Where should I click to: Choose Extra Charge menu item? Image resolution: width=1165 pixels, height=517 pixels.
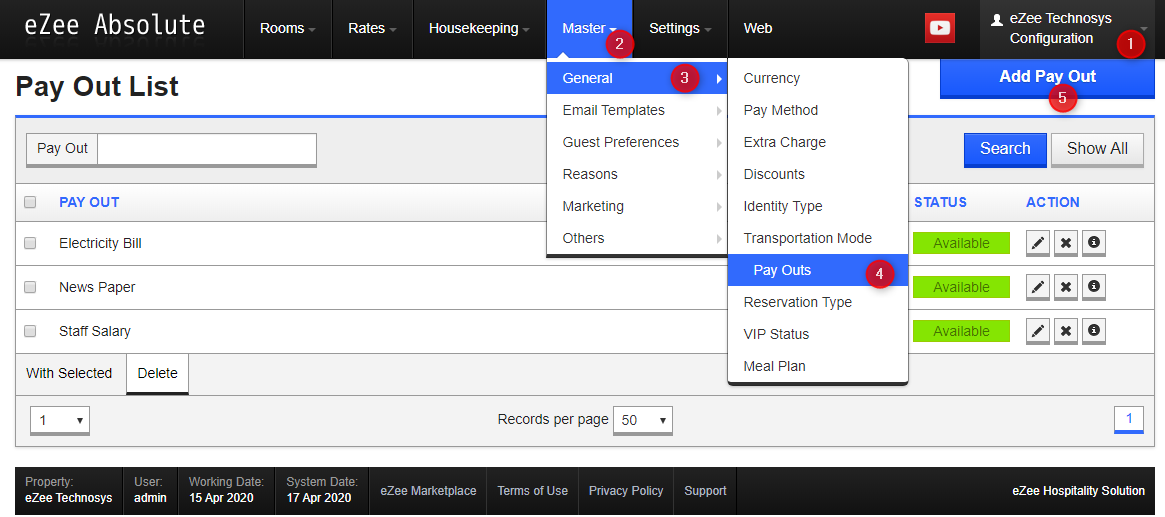[818, 142]
